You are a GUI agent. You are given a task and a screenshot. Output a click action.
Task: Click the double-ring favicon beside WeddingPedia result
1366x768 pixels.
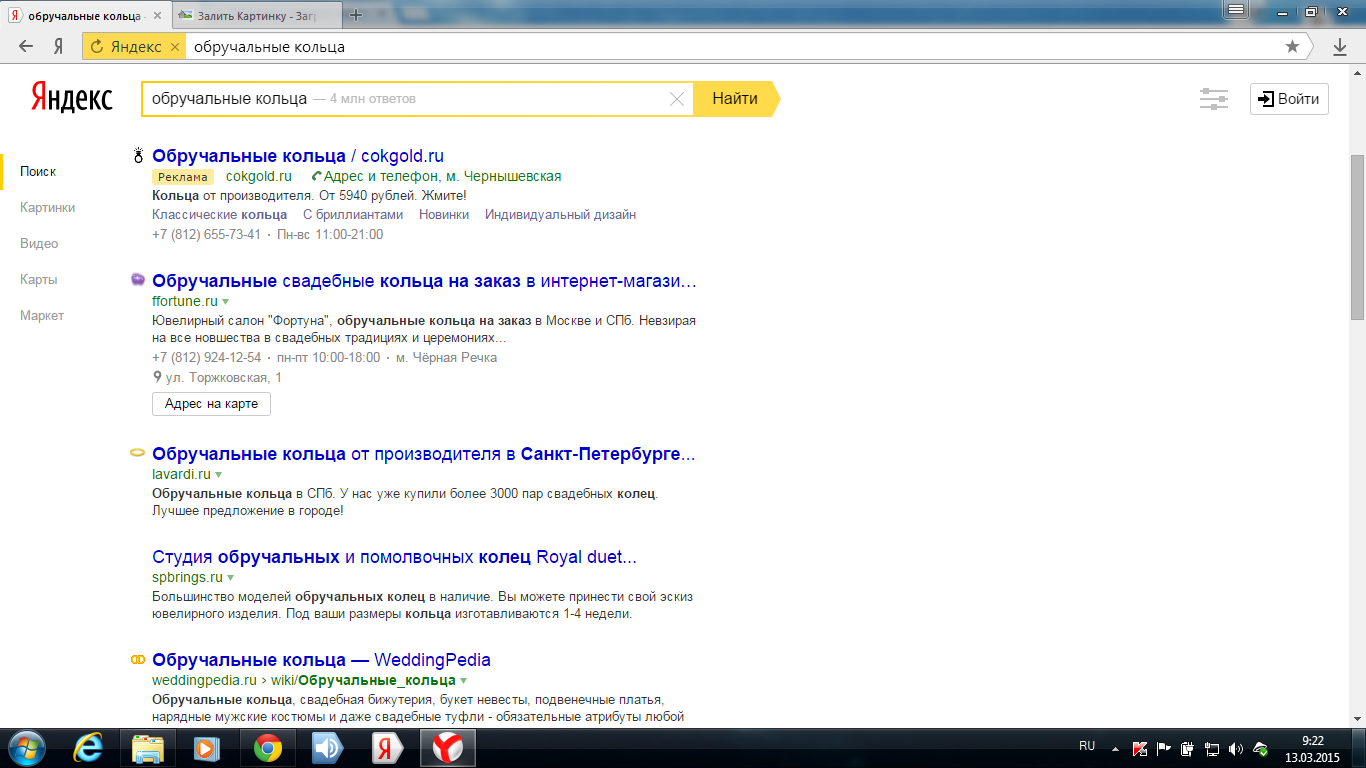(x=138, y=660)
